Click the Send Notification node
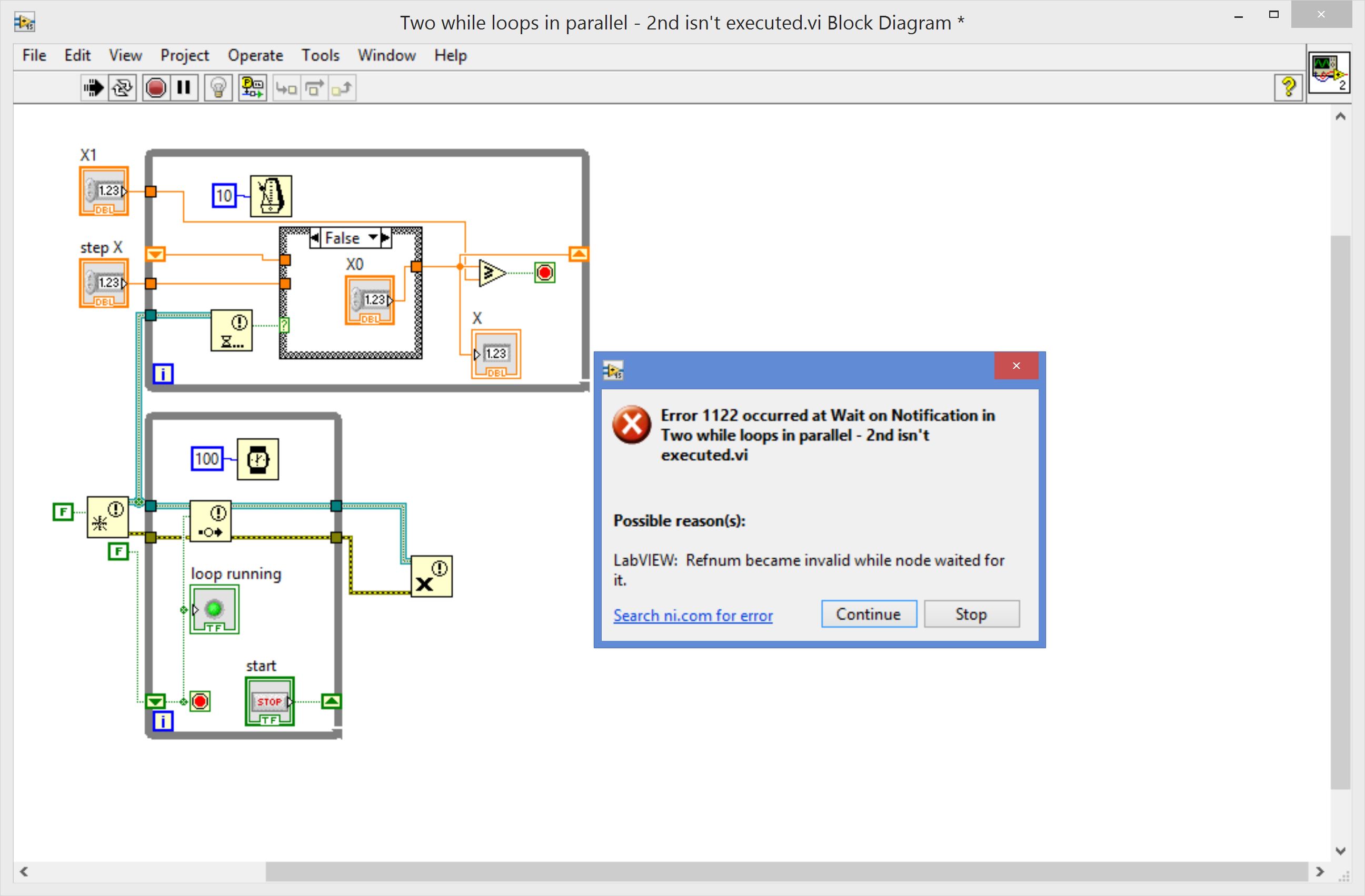This screenshot has width=1365, height=896. click(x=211, y=520)
